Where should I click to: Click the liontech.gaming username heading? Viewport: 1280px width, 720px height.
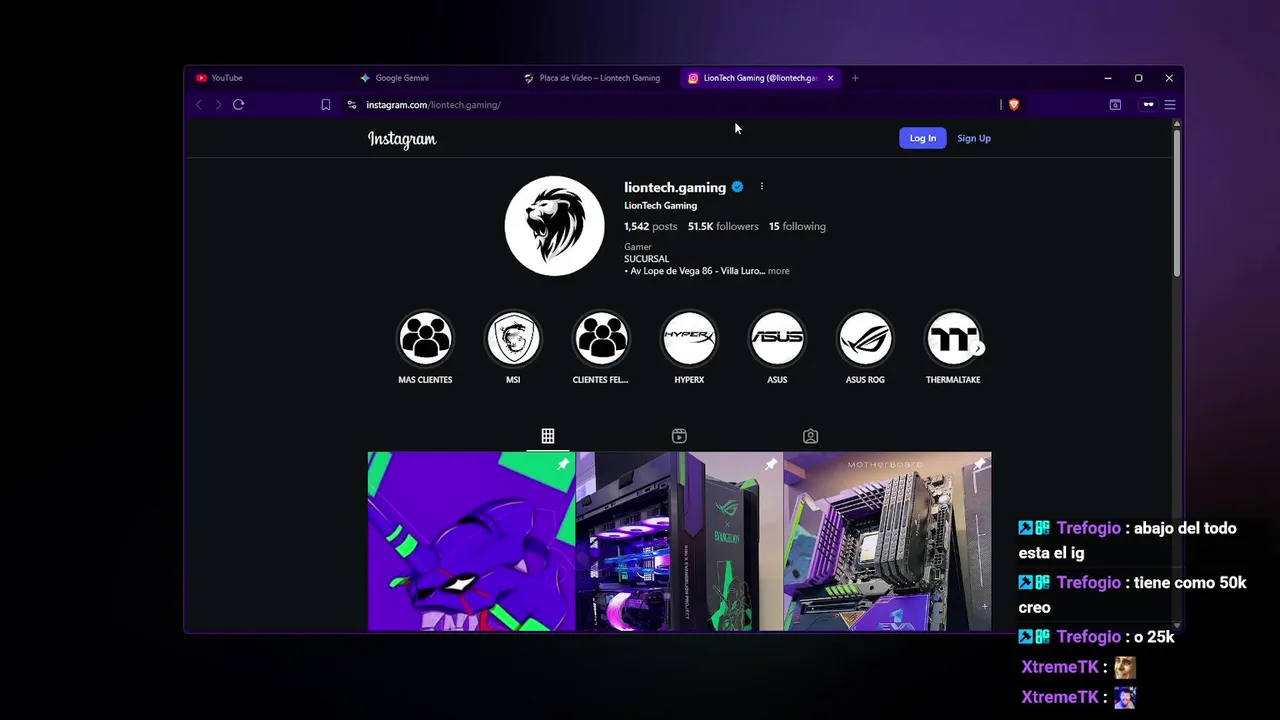coord(675,187)
